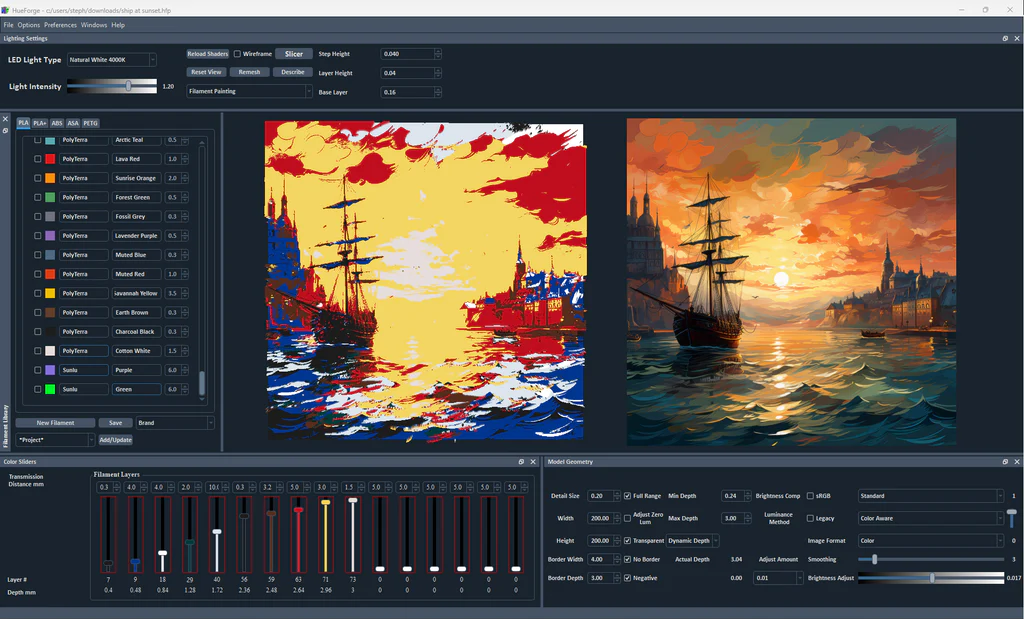Undock the Filament Library panel
The height and width of the screenshot is (619, 1024).
[5, 129]
